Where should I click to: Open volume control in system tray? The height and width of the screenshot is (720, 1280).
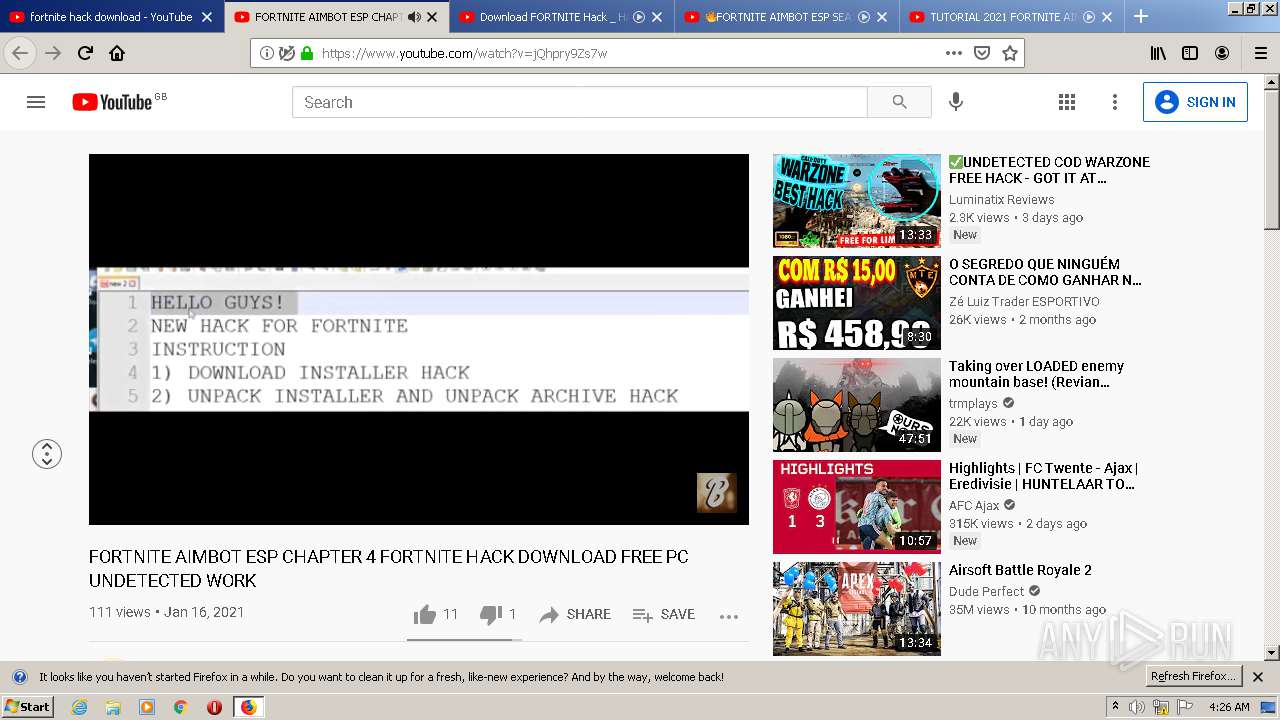1138,707
